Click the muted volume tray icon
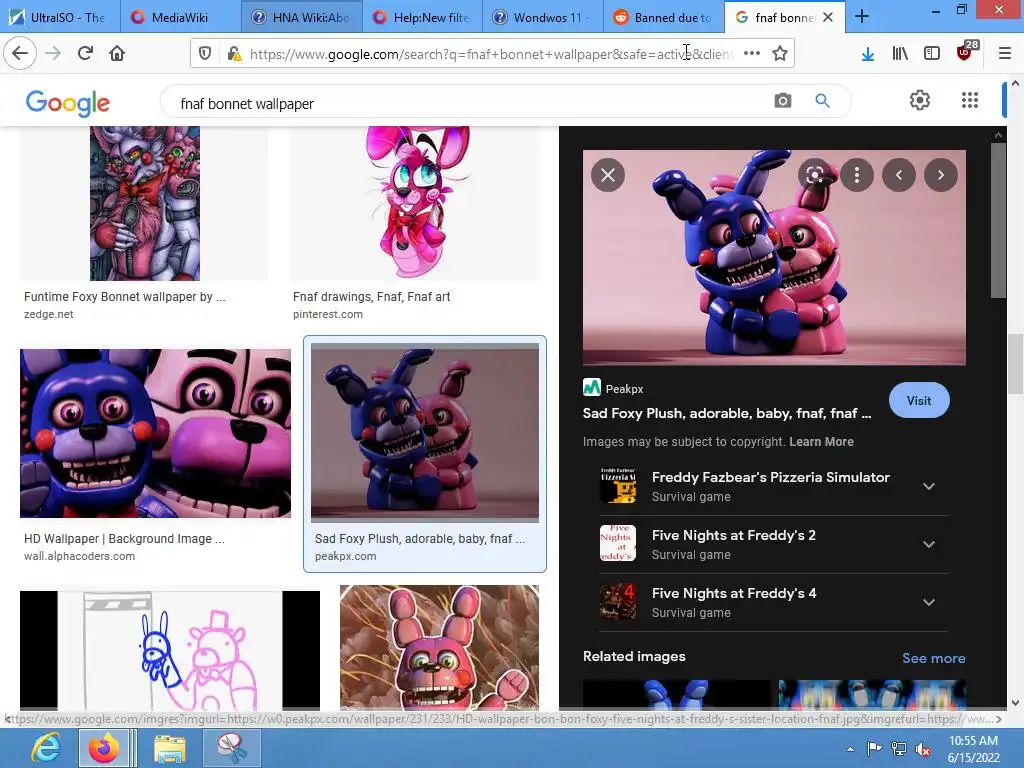The height and width of the screenshot is (768, 1024). (x=923, y=749)
